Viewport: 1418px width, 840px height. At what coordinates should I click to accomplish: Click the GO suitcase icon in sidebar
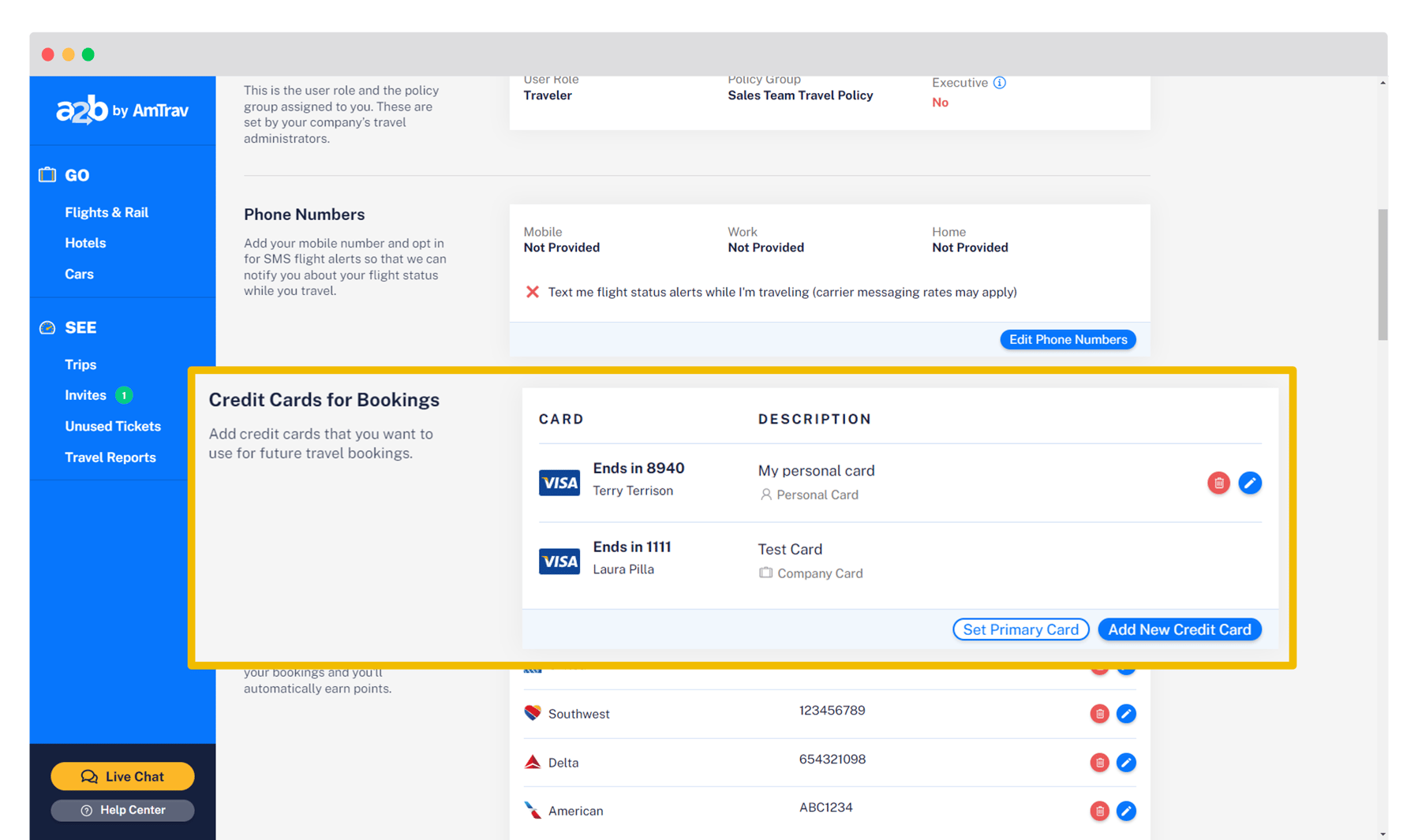(x=47, y=174)
